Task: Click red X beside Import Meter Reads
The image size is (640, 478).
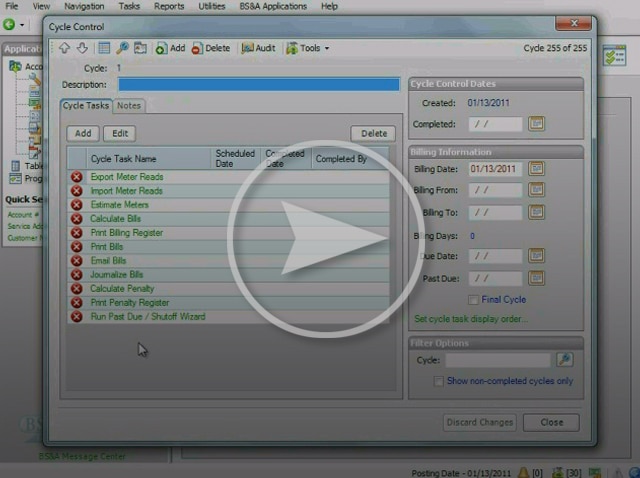Action: pos(76,191)
